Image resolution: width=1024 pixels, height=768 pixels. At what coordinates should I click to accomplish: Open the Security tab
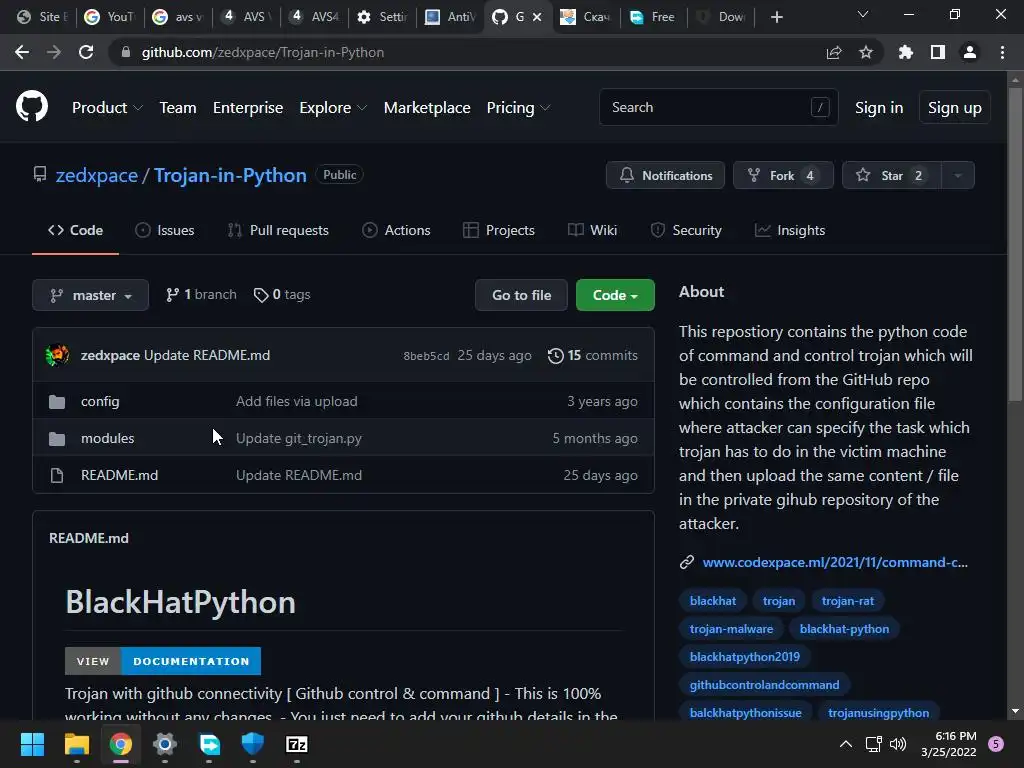(686, 231)
